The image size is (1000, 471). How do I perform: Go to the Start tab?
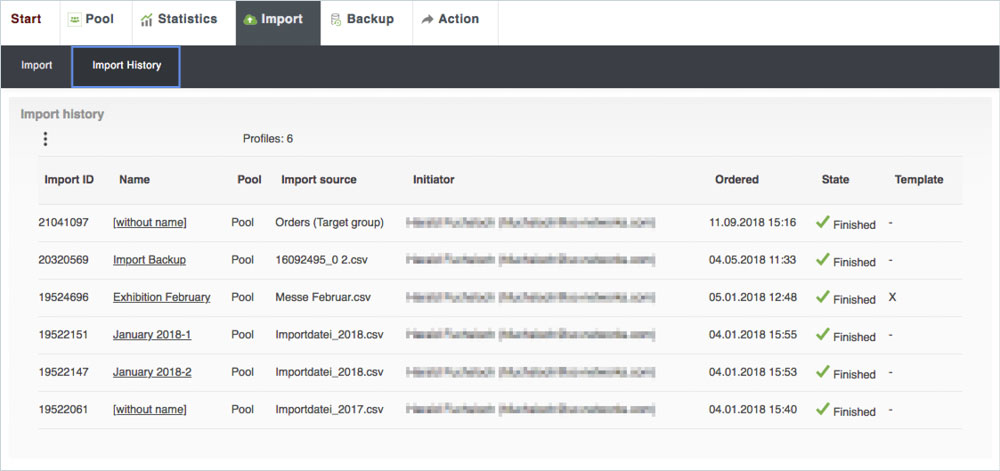coord(26,19)
